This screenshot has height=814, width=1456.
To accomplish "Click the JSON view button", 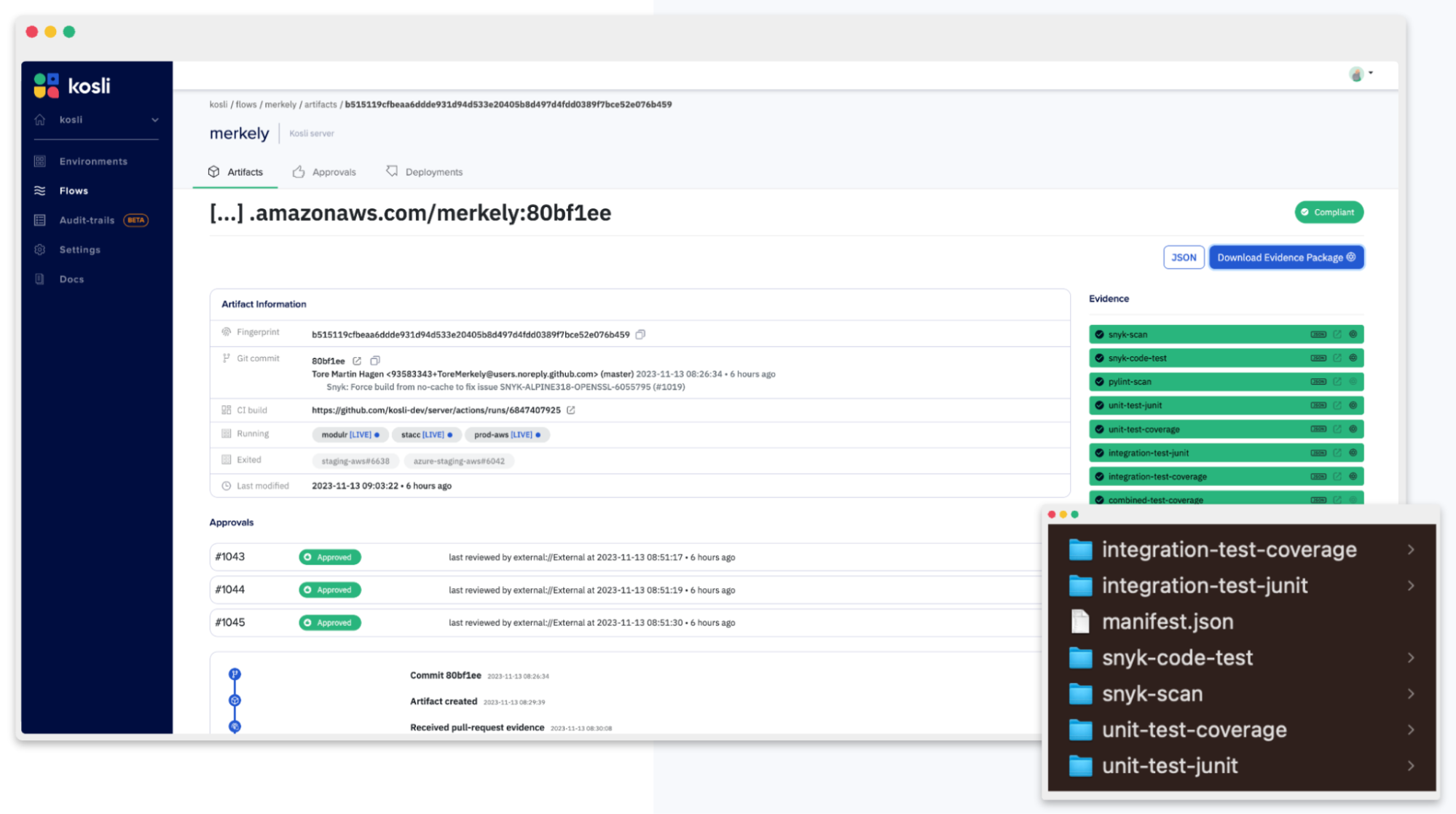I will pyautogui.click(x=1183, y=257).
